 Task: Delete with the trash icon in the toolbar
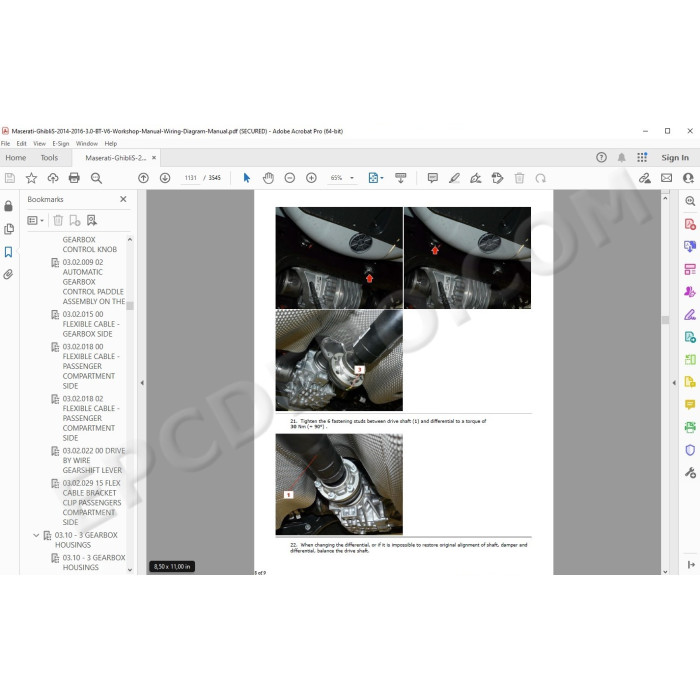(519, 178)
